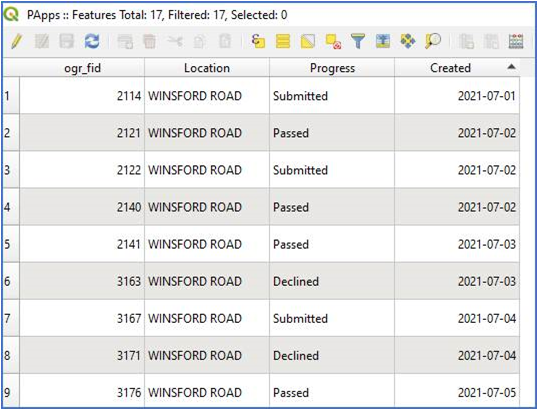Click Passed cell in row 2121
This screenshot has height=410, width=539.
coord(332,133)
